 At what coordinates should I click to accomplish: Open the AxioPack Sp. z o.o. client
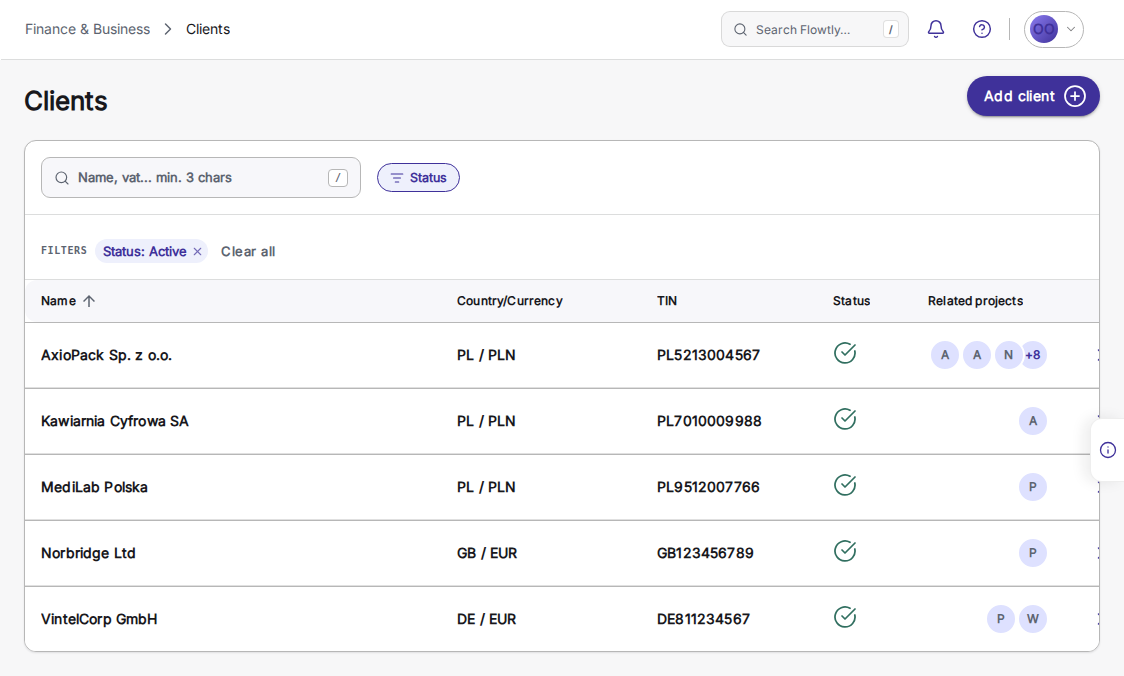(106, 356)
